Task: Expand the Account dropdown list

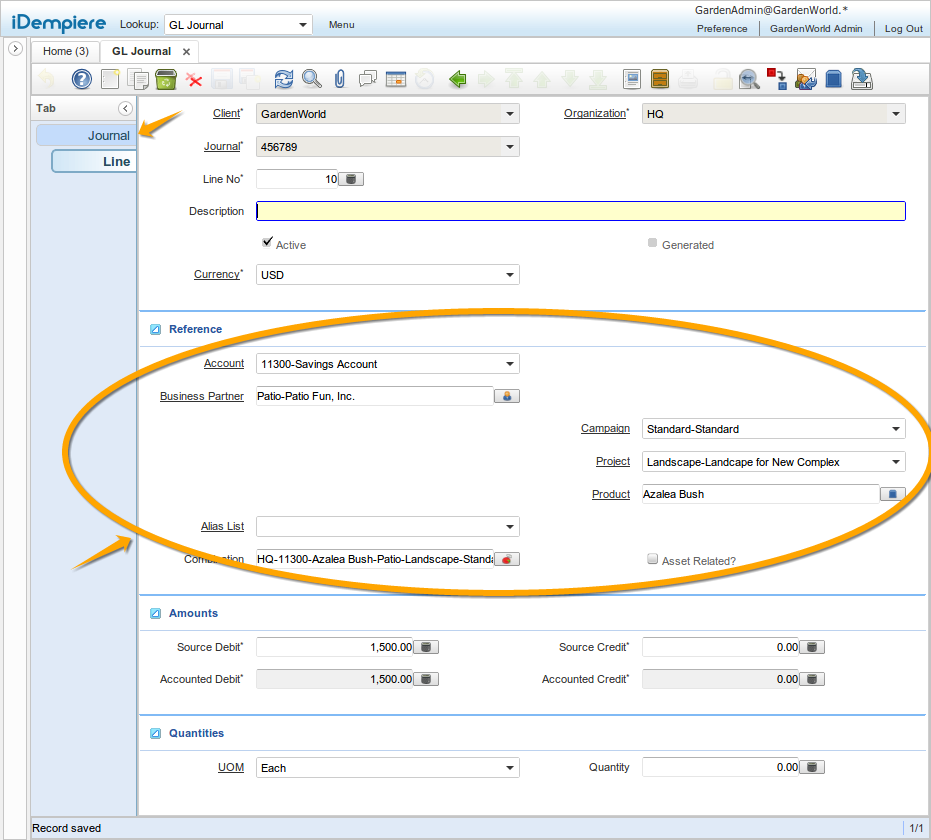Action: point(509,364)
